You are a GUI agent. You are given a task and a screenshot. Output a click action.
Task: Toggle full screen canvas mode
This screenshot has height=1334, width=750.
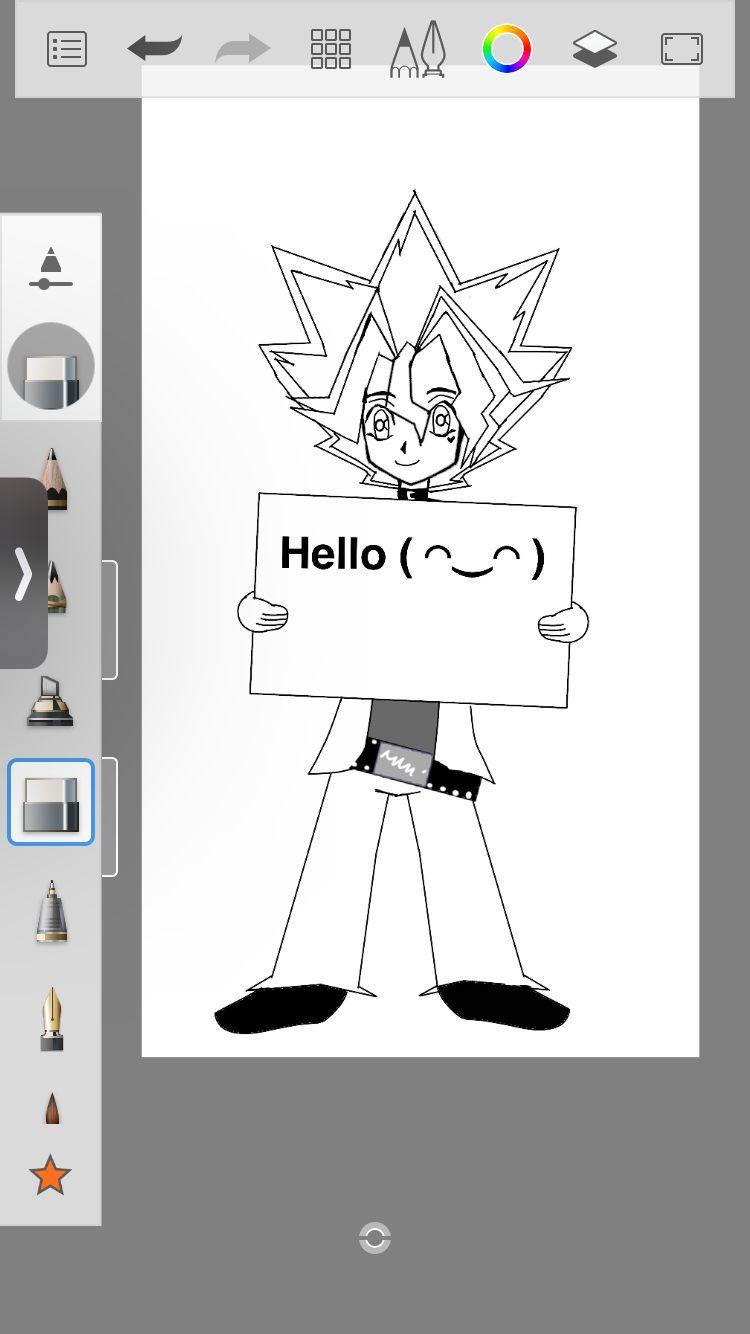point(682,49)
